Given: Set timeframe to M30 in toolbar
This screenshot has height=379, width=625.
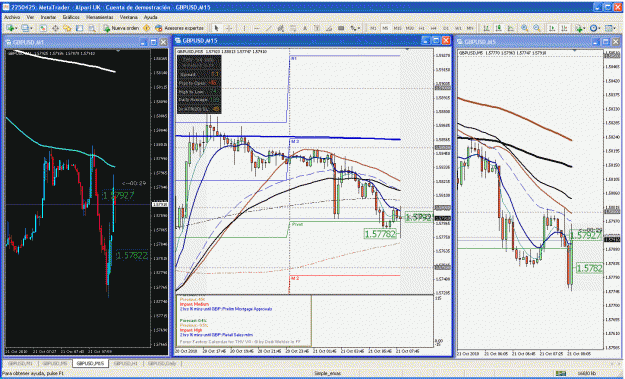Looking at the screenshot, I should tap(410, 28).
